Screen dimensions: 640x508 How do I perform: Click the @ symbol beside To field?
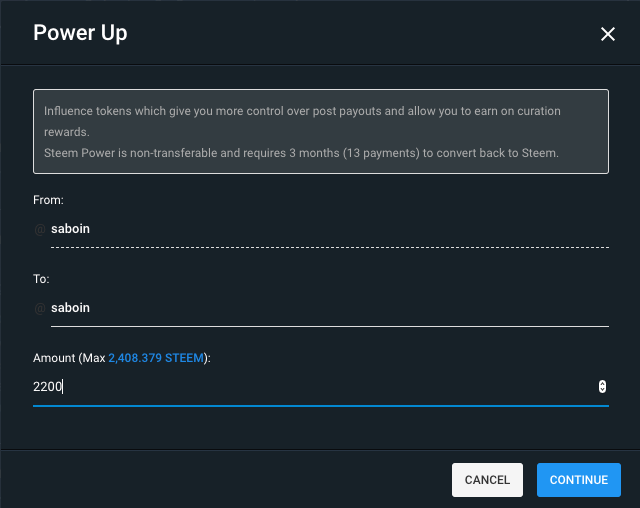pyautogui.click(x=40, y=308)
